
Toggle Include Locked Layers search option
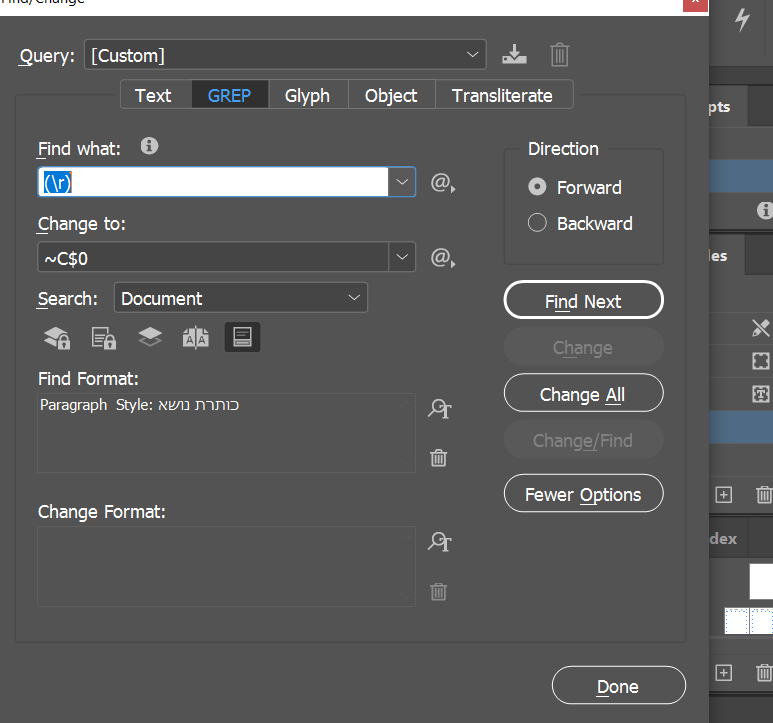[x=57, y=338]
